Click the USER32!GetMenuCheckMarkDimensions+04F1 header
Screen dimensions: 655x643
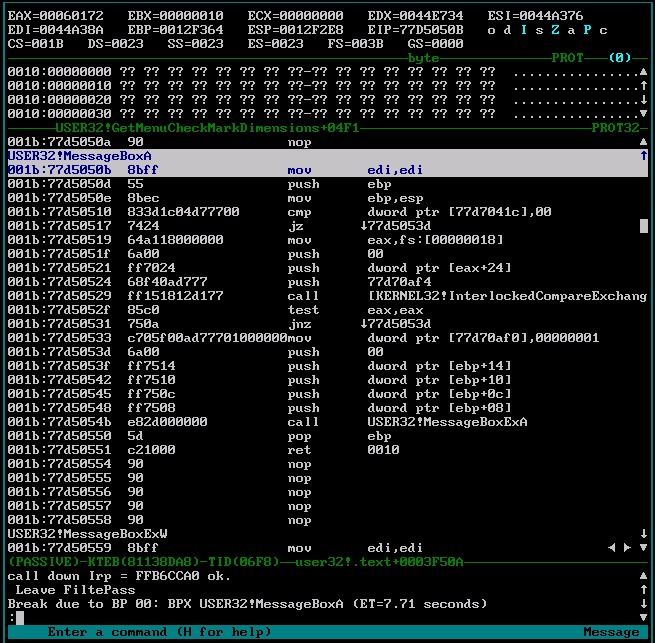coord(207,128)
